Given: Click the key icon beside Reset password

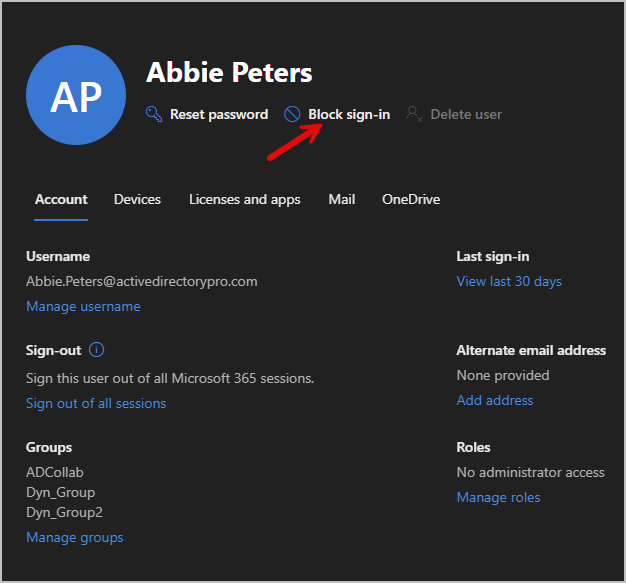Looking at the screenshot, I should coord(154,114).
